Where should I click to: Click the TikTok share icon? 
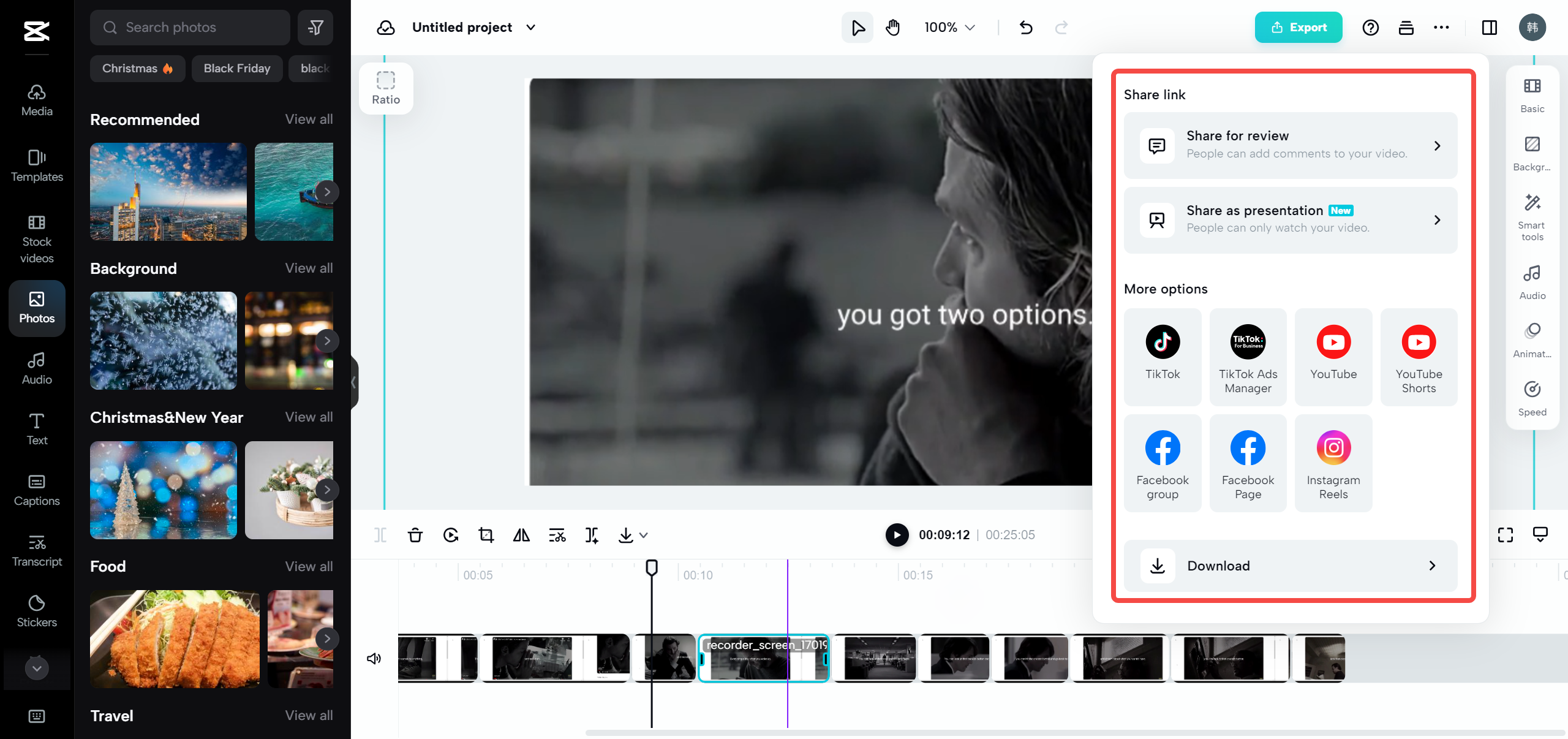[1162, 342]
